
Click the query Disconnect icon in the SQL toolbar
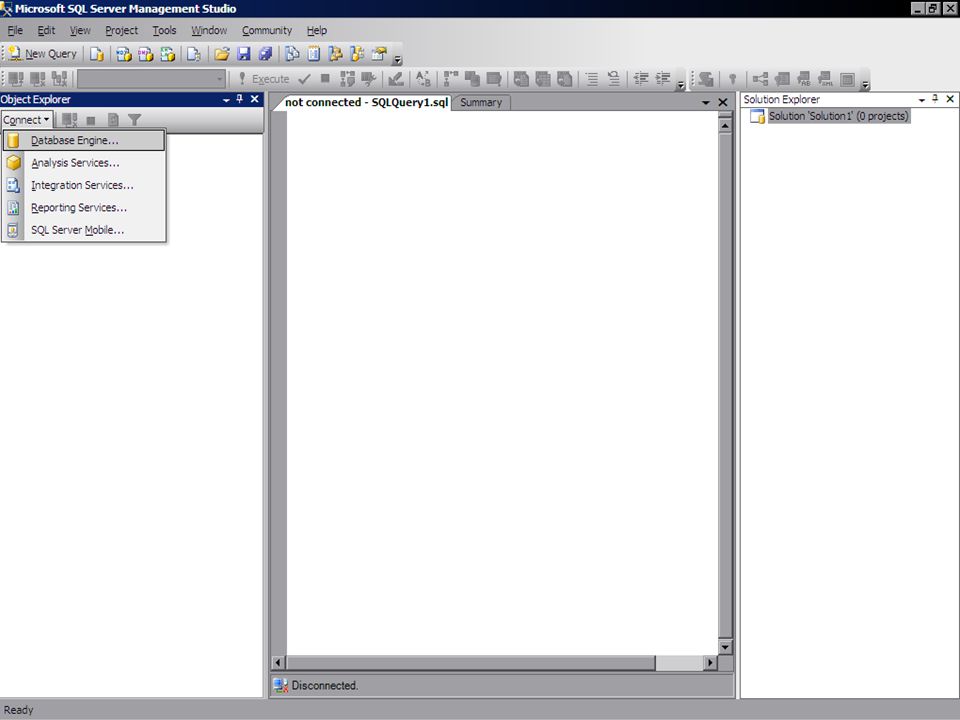[38, 78]
